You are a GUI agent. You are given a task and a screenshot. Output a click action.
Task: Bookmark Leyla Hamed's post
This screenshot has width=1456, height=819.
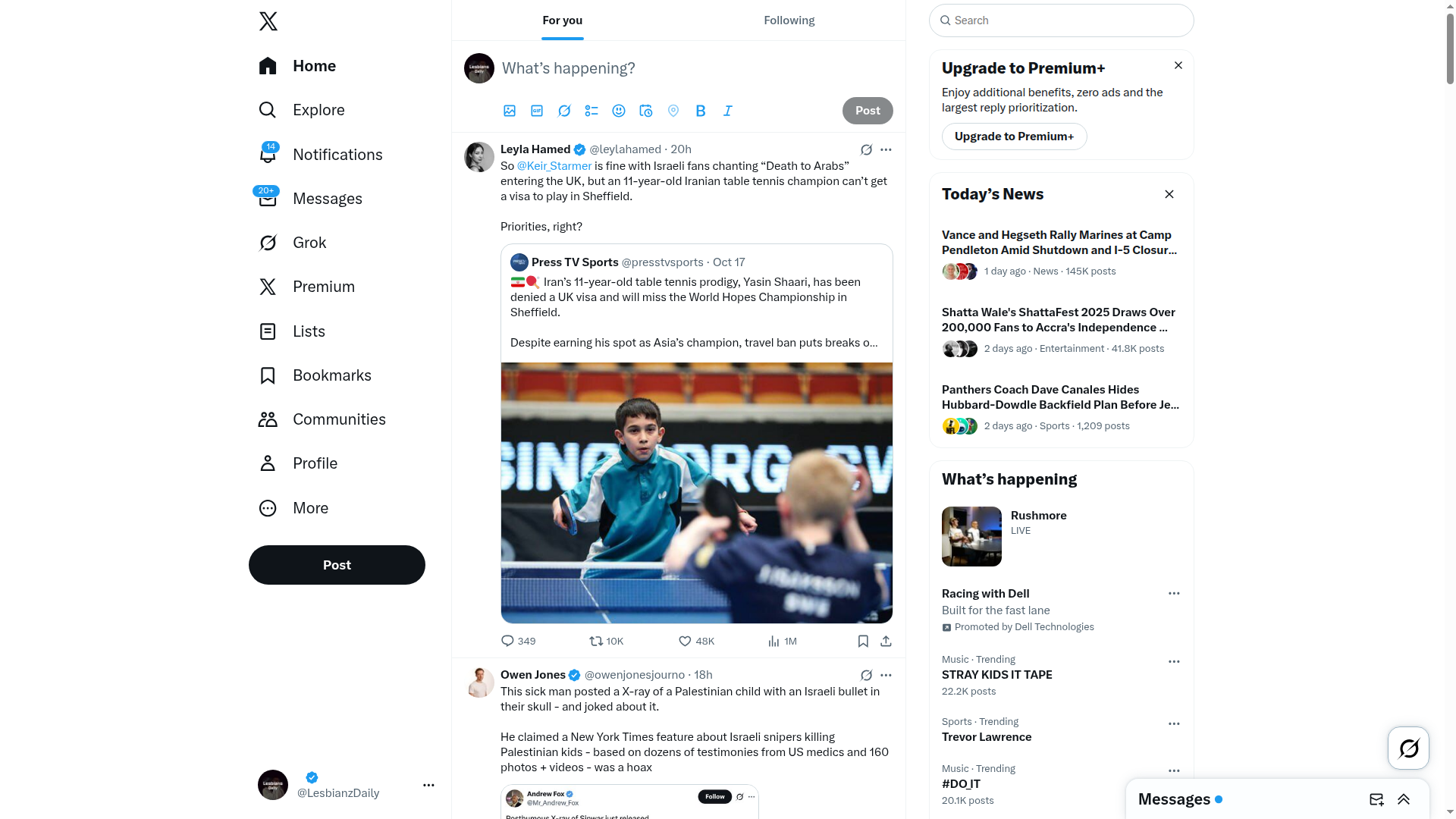(863, 642)
